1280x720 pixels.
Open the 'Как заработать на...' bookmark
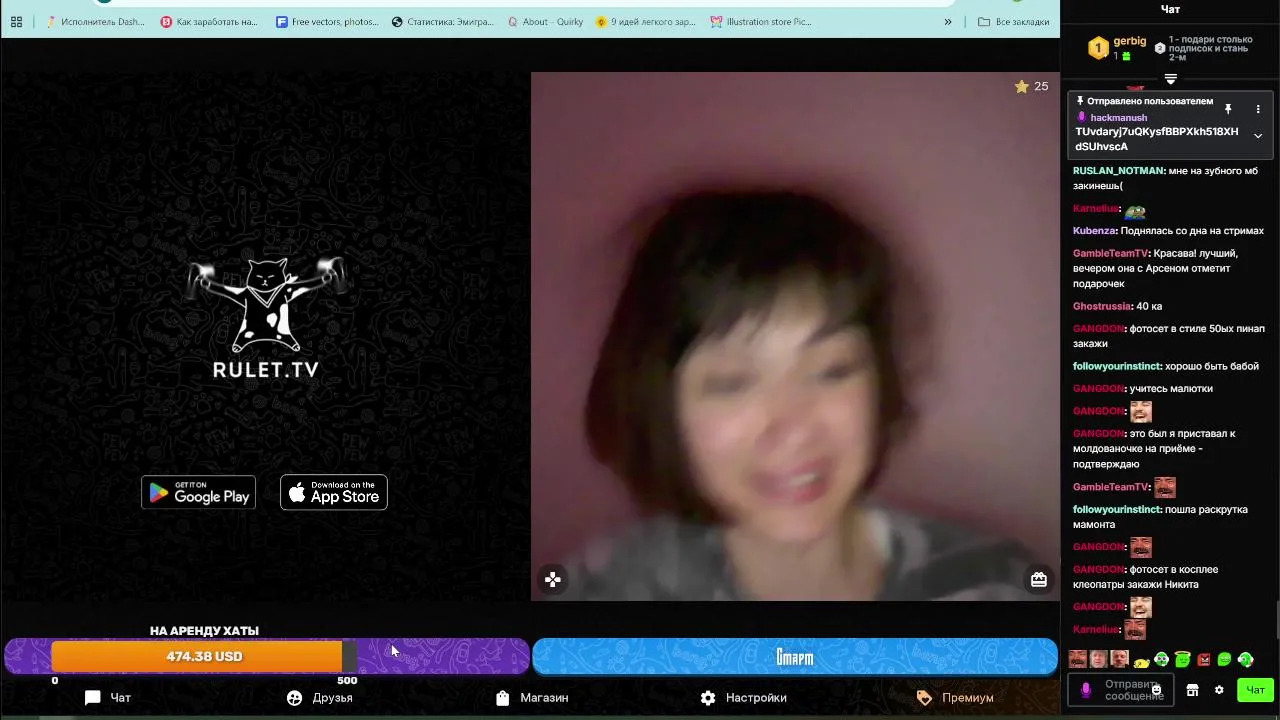point(209,21)
